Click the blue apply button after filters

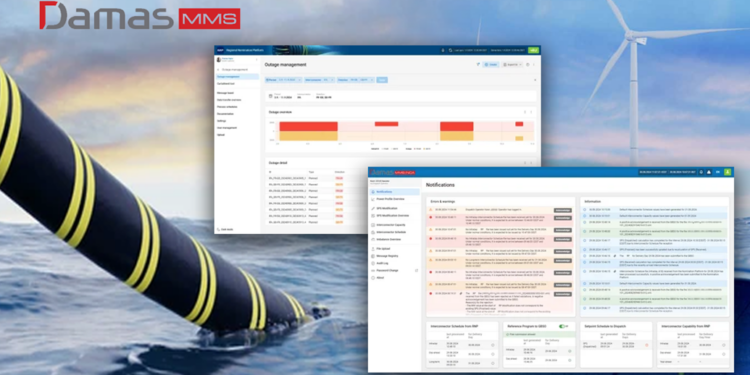click(382, 80)
